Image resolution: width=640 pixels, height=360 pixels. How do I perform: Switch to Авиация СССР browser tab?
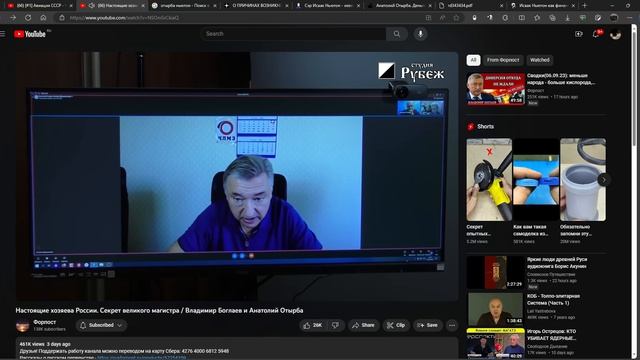(39, 5)
